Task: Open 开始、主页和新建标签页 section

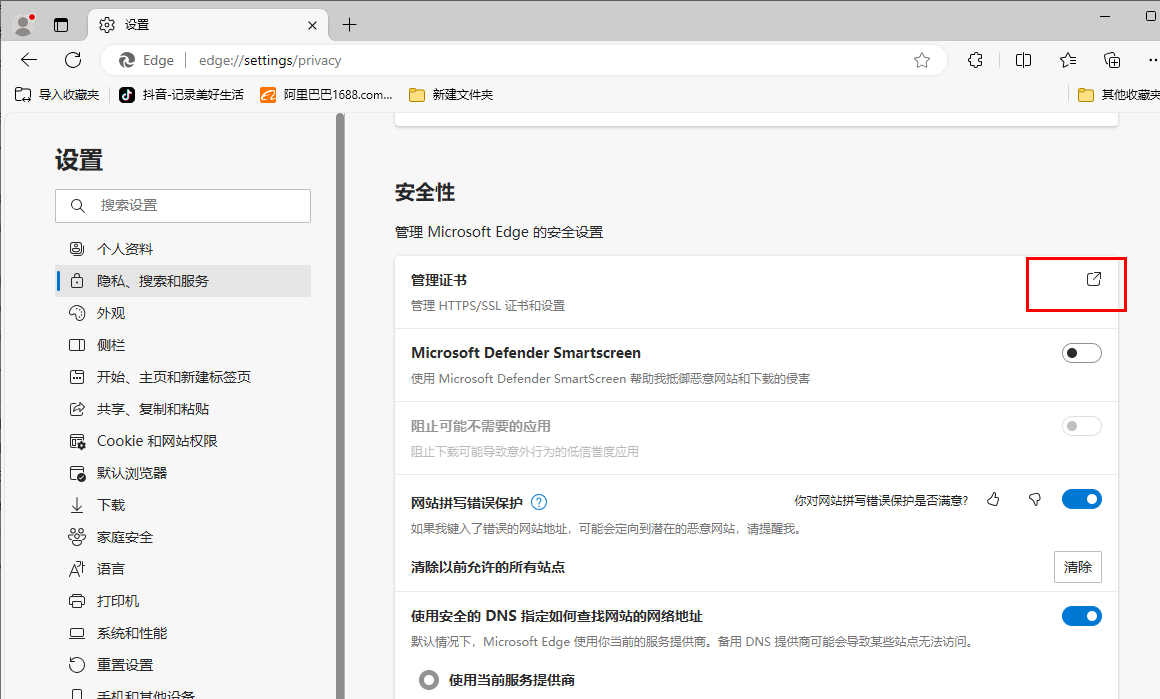Action: 183,377
